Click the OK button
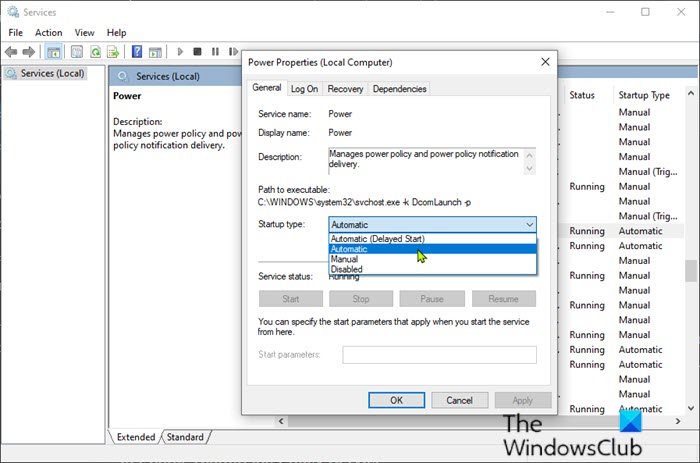The height and width of the screenshot is (463, 700). [396, 400]
